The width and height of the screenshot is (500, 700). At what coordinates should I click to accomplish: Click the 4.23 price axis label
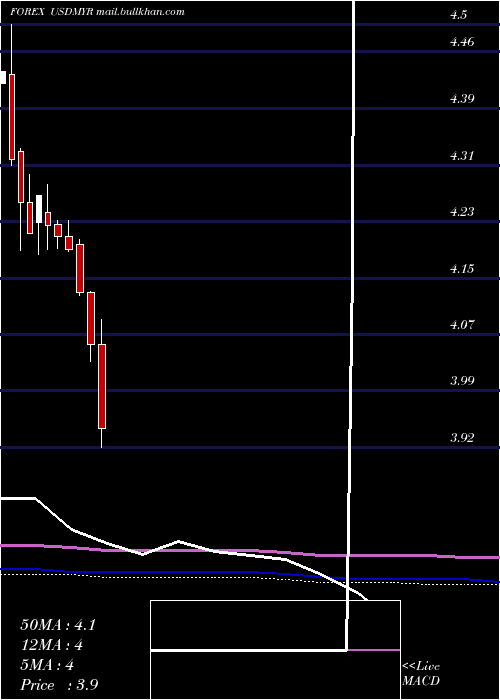[462, 211]
